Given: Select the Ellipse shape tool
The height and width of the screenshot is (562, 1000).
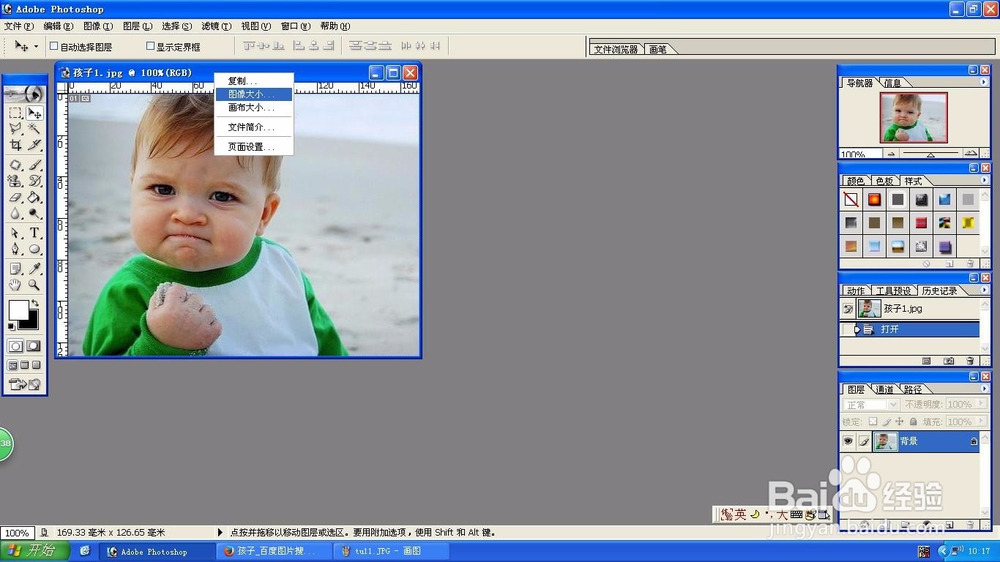Looking at the screenshot, I should 34,249.
